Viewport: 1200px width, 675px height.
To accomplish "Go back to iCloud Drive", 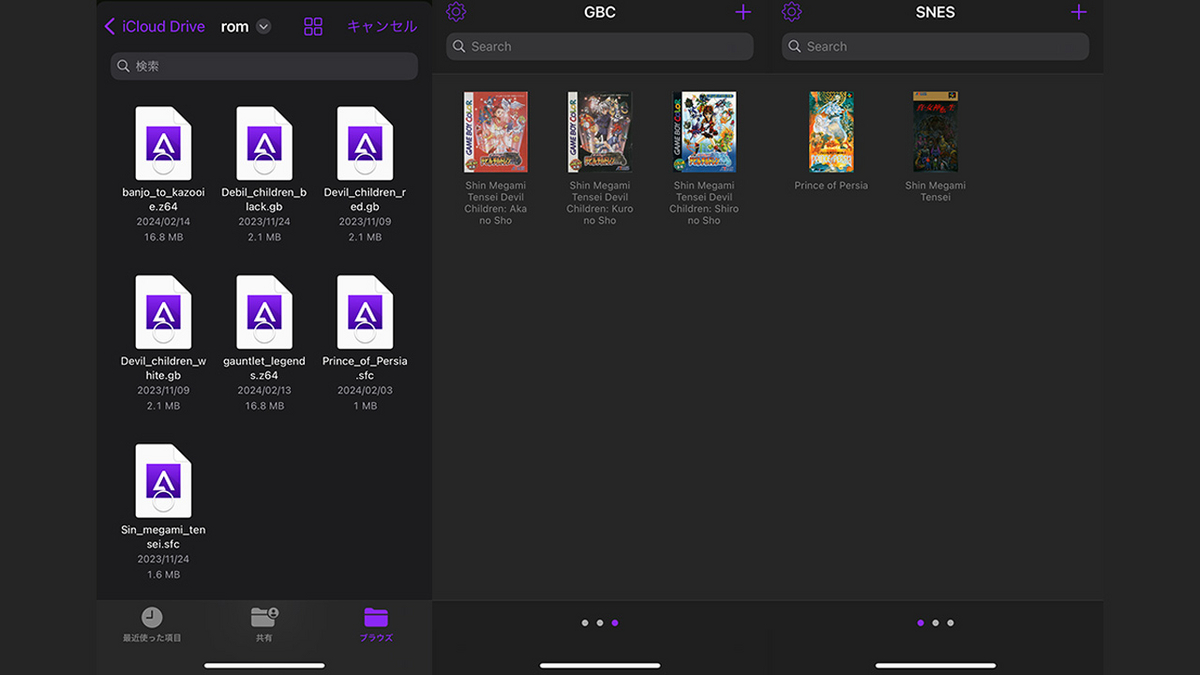I will tap(154, 26).
